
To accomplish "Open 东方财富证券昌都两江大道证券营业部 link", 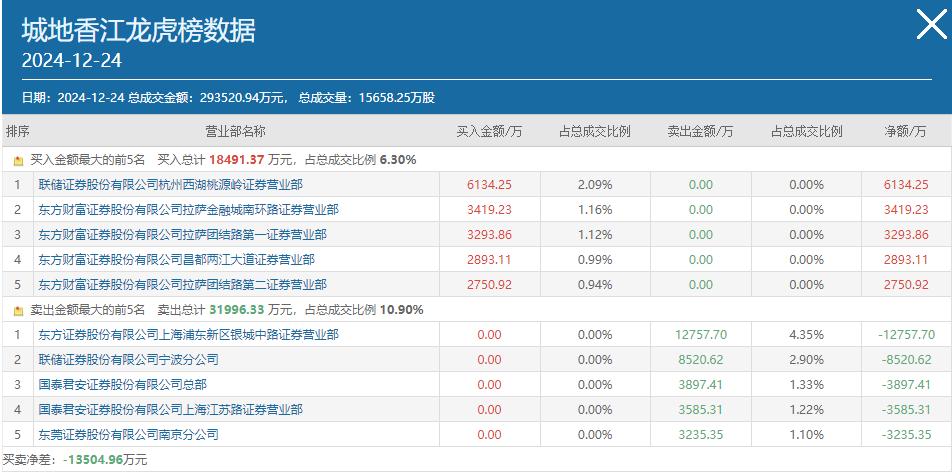I will 177,260.
